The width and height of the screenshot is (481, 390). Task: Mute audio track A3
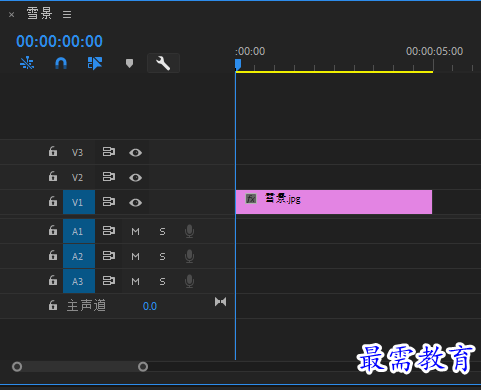135,282
